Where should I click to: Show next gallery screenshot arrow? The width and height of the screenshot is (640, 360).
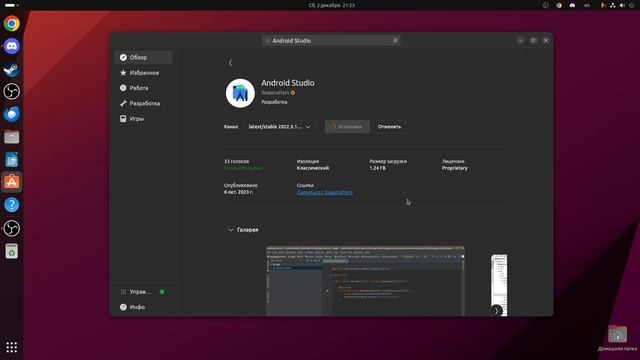[496, 311]
